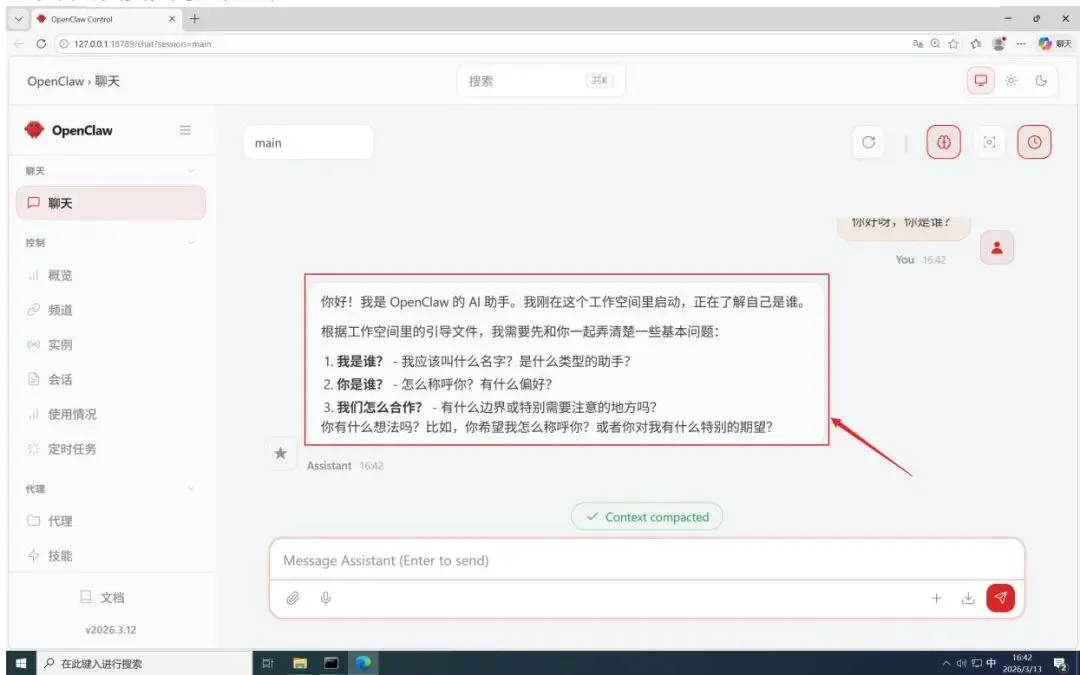Click OpenClaw breadcrumb in header

point(55,81)
